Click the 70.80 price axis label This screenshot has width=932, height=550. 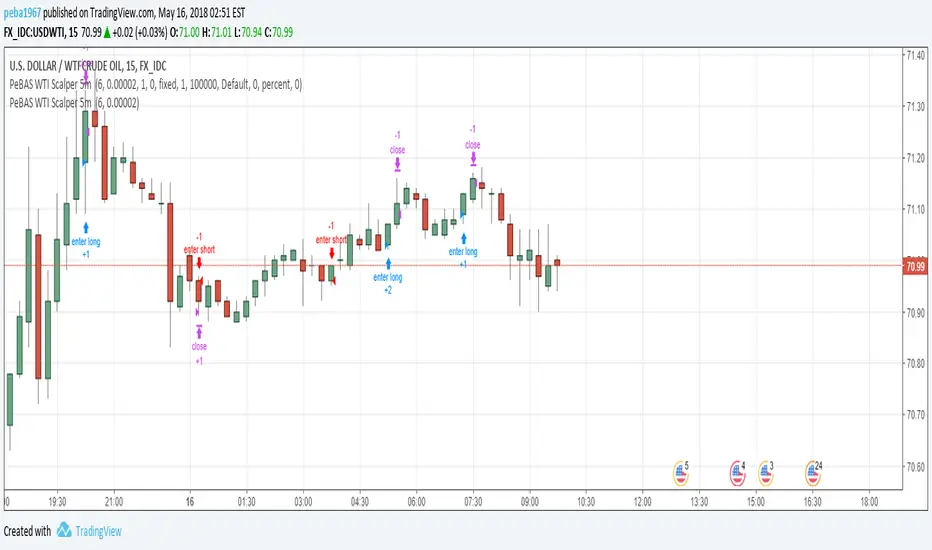(915, 363)
